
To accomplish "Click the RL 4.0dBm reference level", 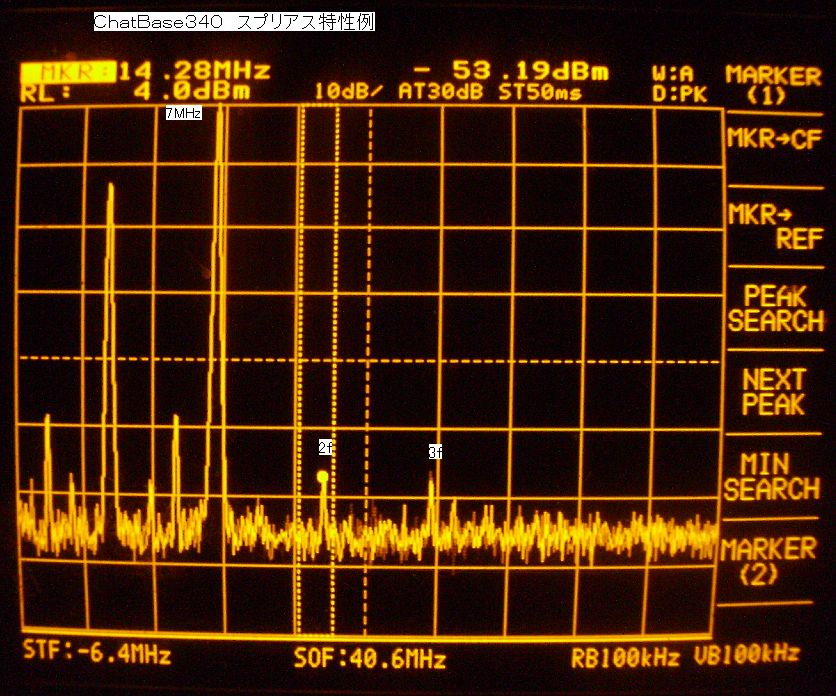I will [x=135, y=92].
